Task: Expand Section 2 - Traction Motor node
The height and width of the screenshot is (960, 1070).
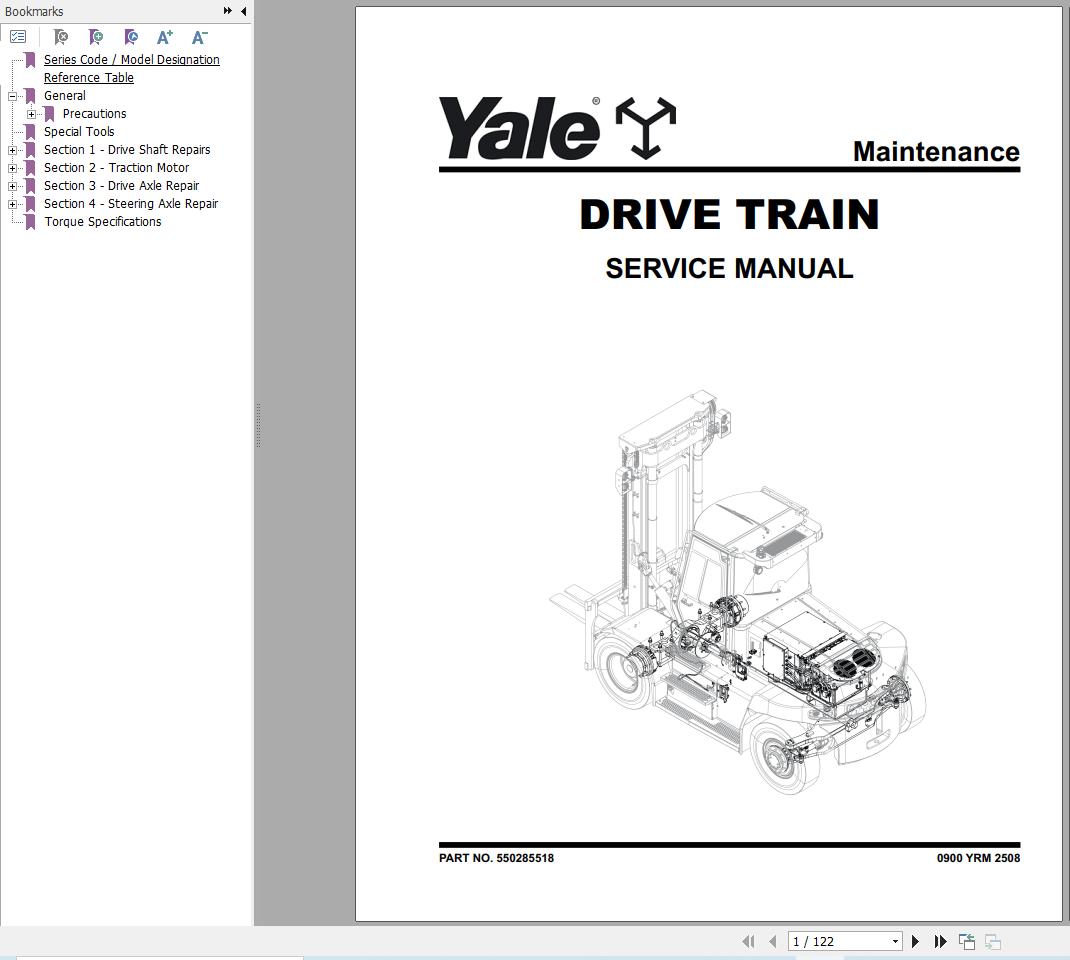Action: tap(12, 168)
